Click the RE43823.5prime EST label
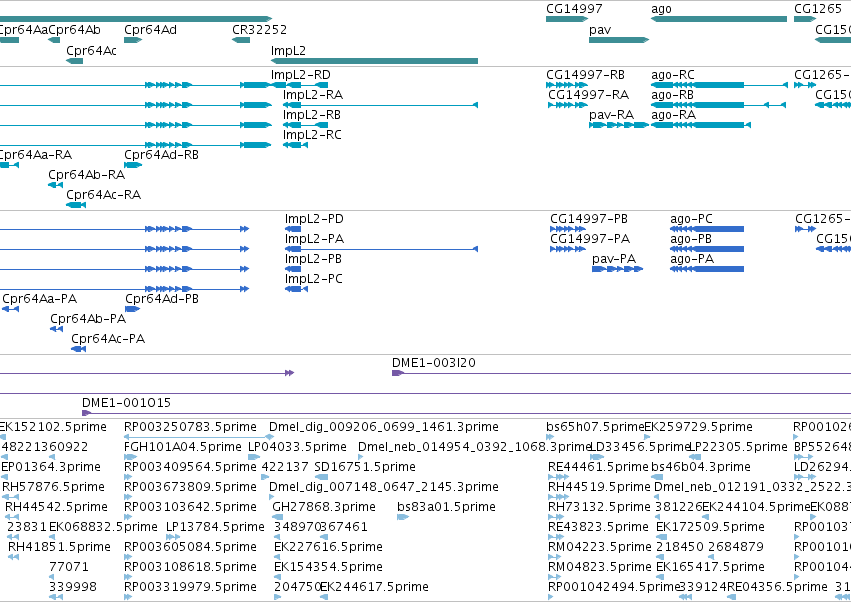851x602 pixels. (598, 527)
